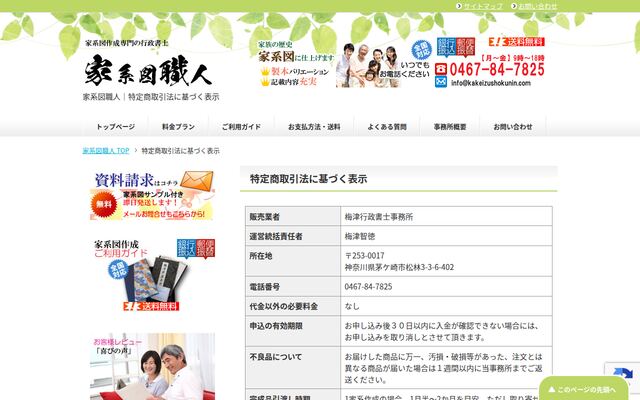Viewport: 640px width, 400px height.
Task: Open the 料金プラン menu item
Action: 178,127
